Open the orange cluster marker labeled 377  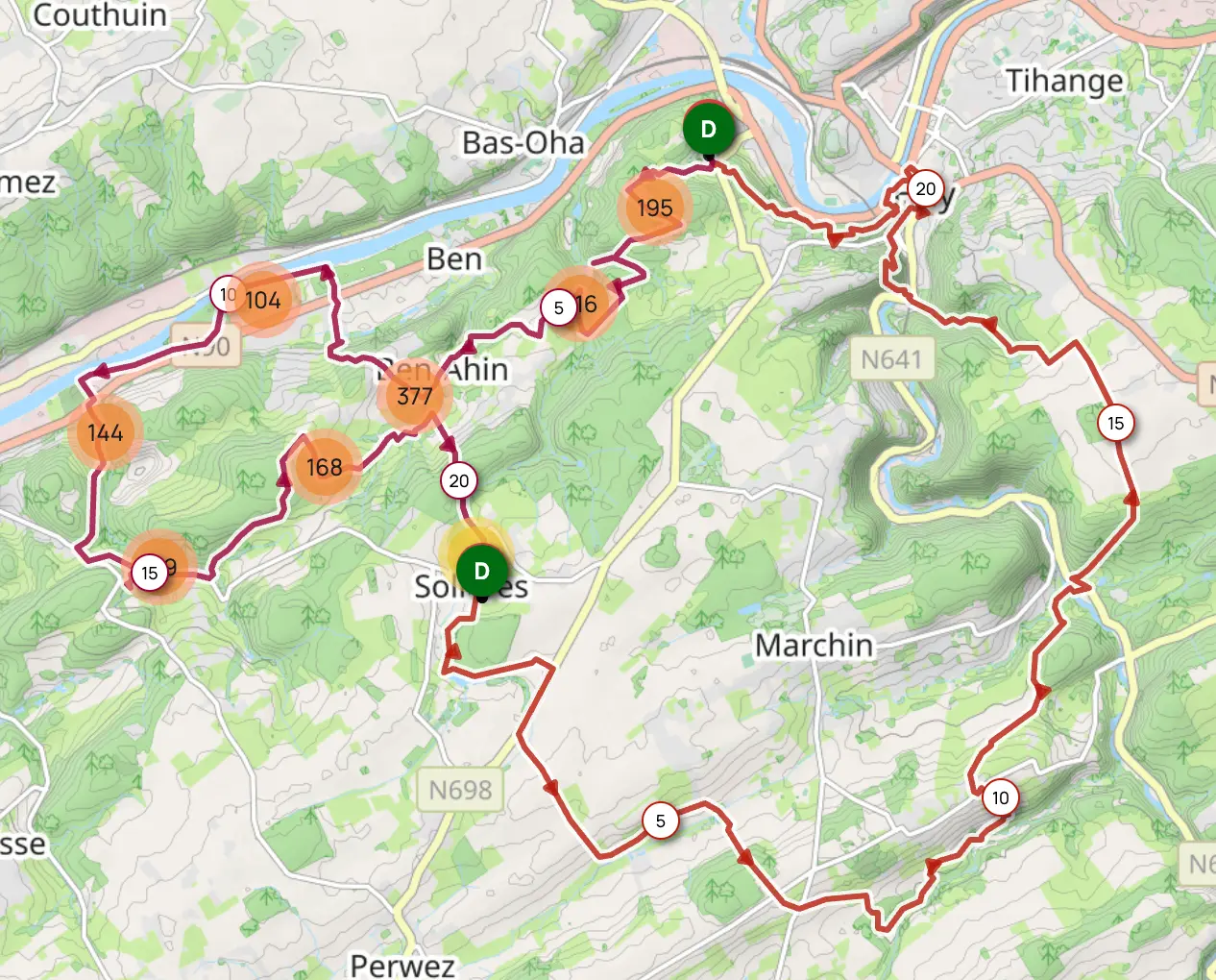point(414,396)
